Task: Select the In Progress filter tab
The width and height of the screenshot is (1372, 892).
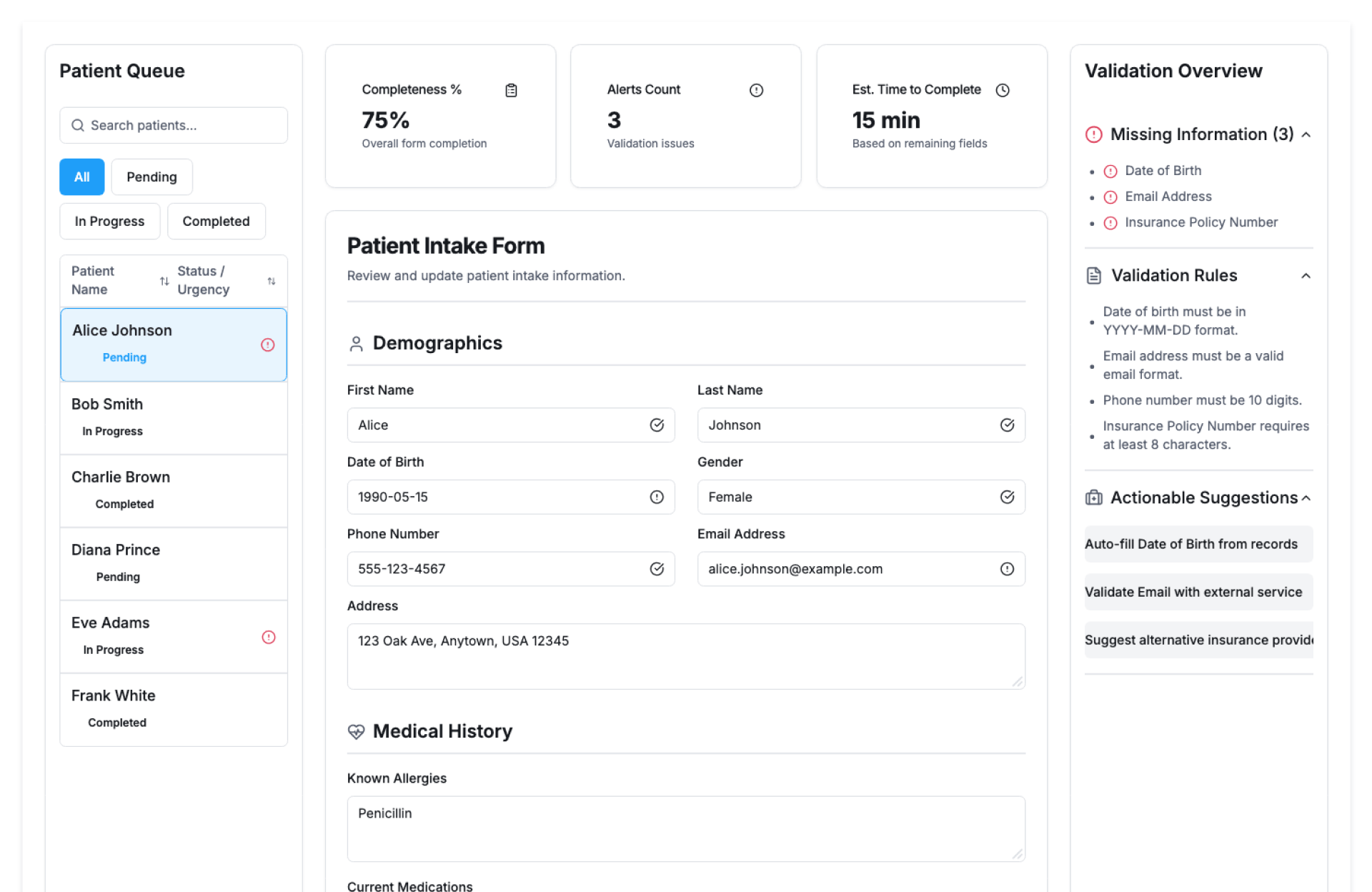Action: point(109,221)
